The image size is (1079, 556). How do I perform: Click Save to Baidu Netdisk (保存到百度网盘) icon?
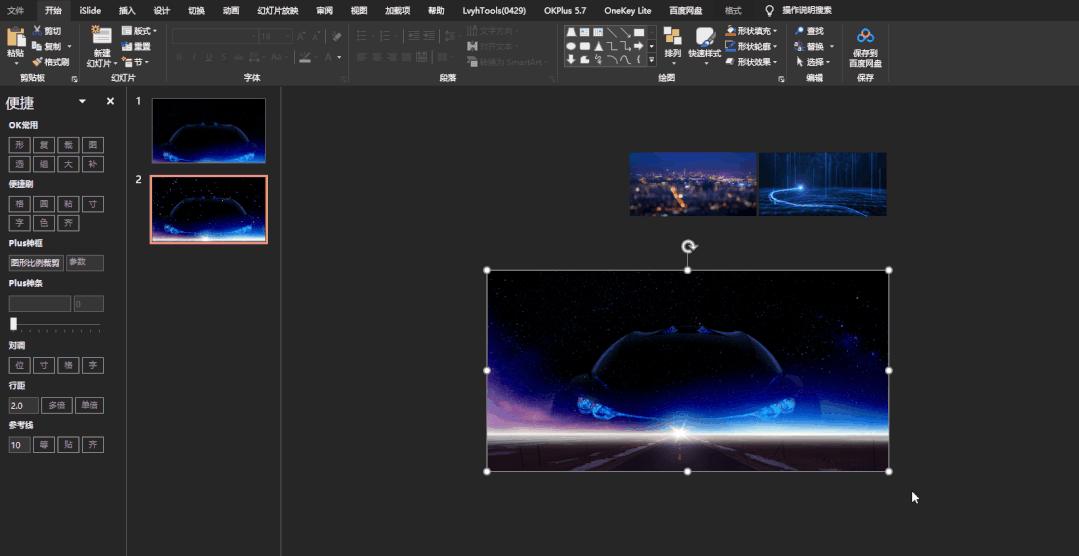coord(865,37)
